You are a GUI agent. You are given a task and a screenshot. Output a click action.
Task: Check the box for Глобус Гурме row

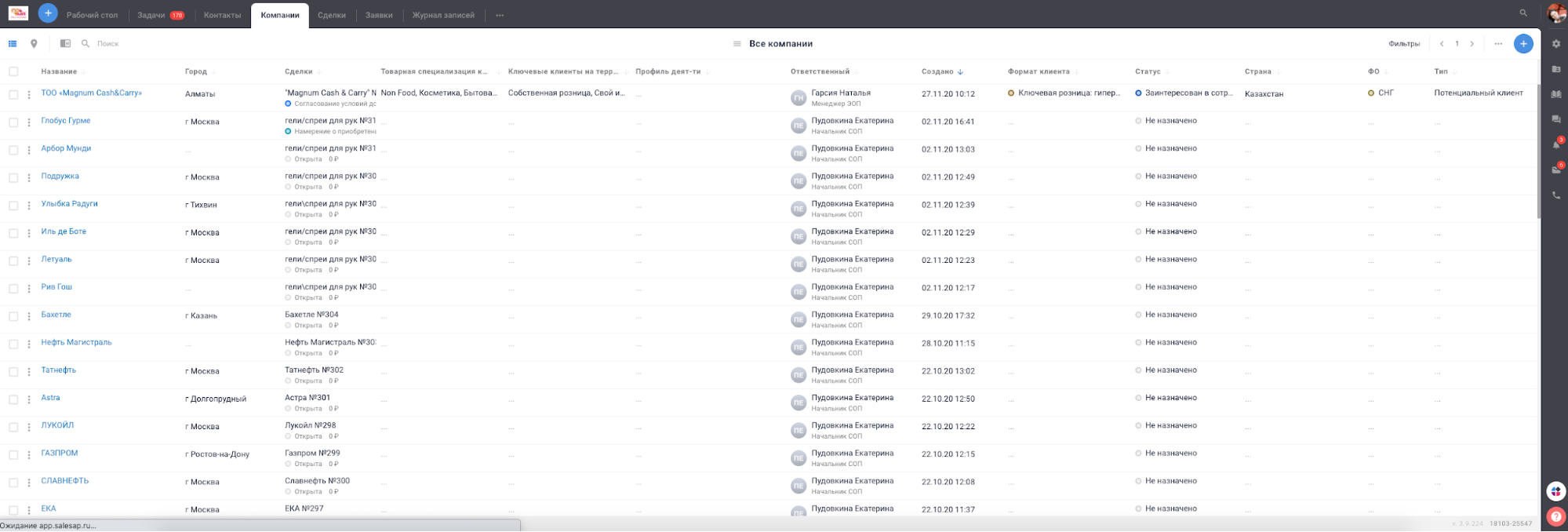tap(13, 122)
